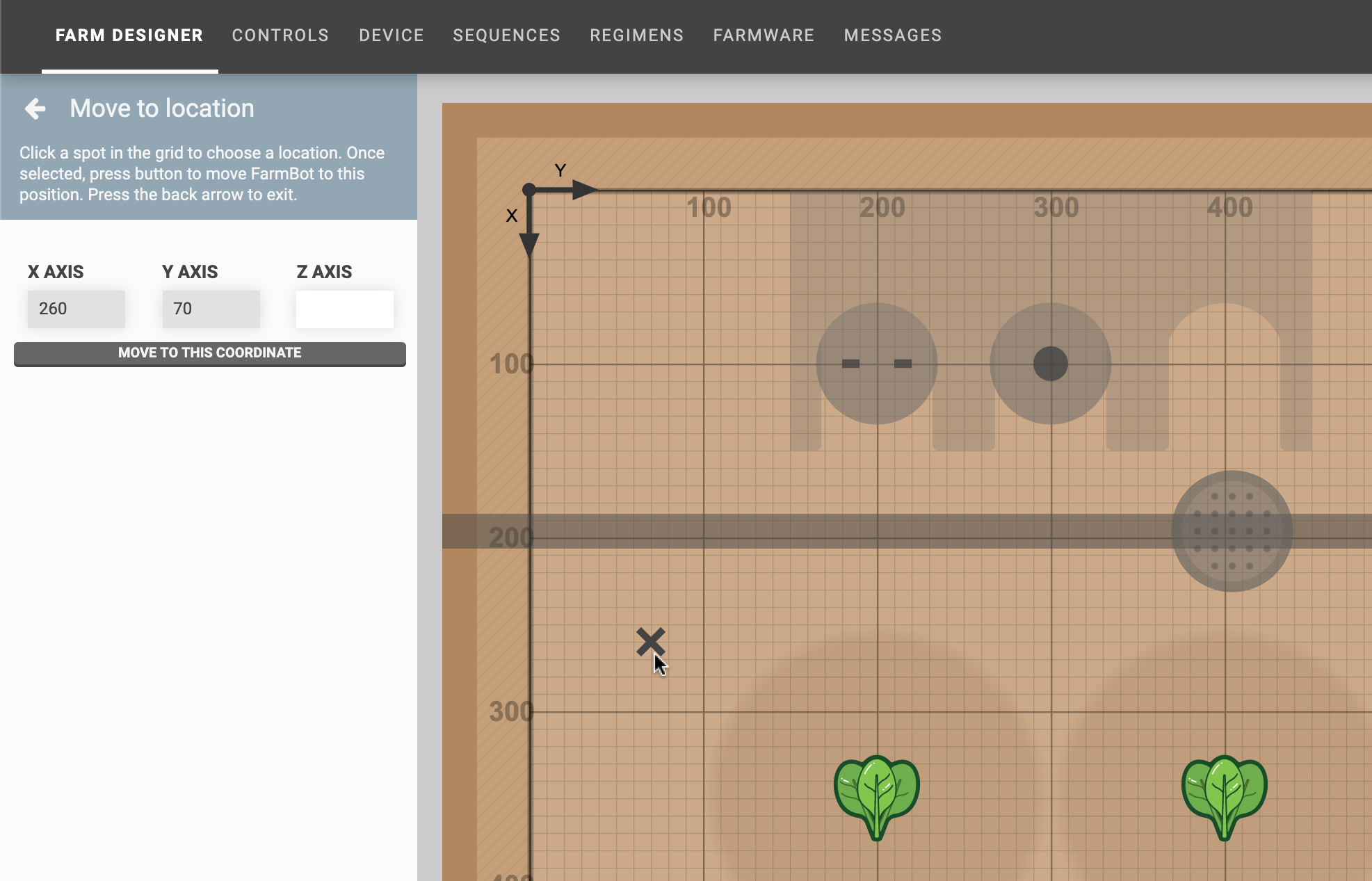The image size is (1372, 881).
Task: Open the FARMWARE page
Action: (764, 35)
